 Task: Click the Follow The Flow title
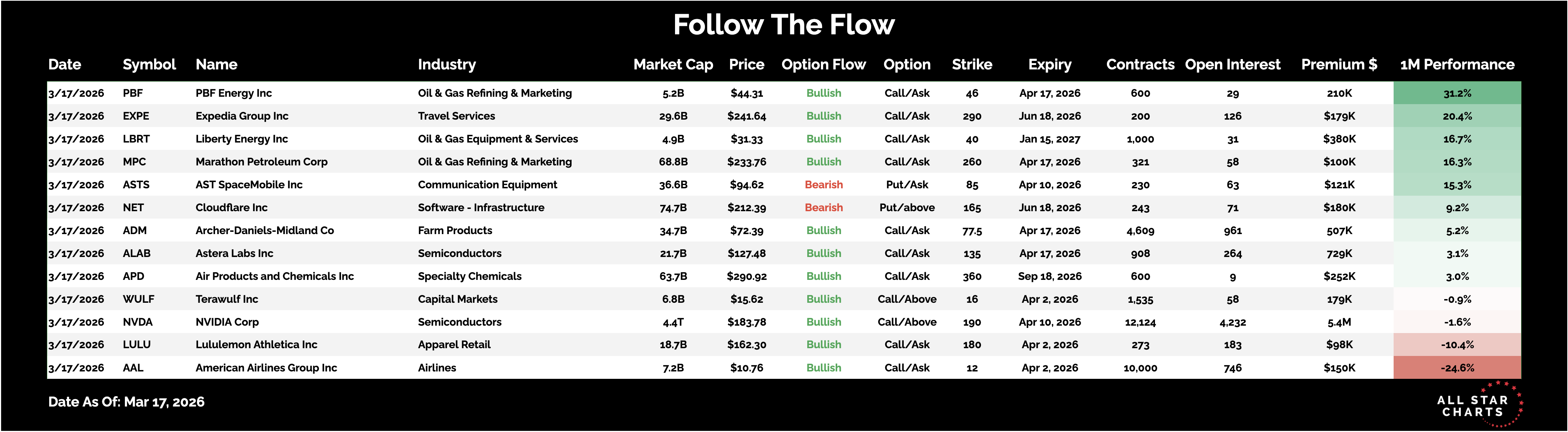click(x=783, y=25)
